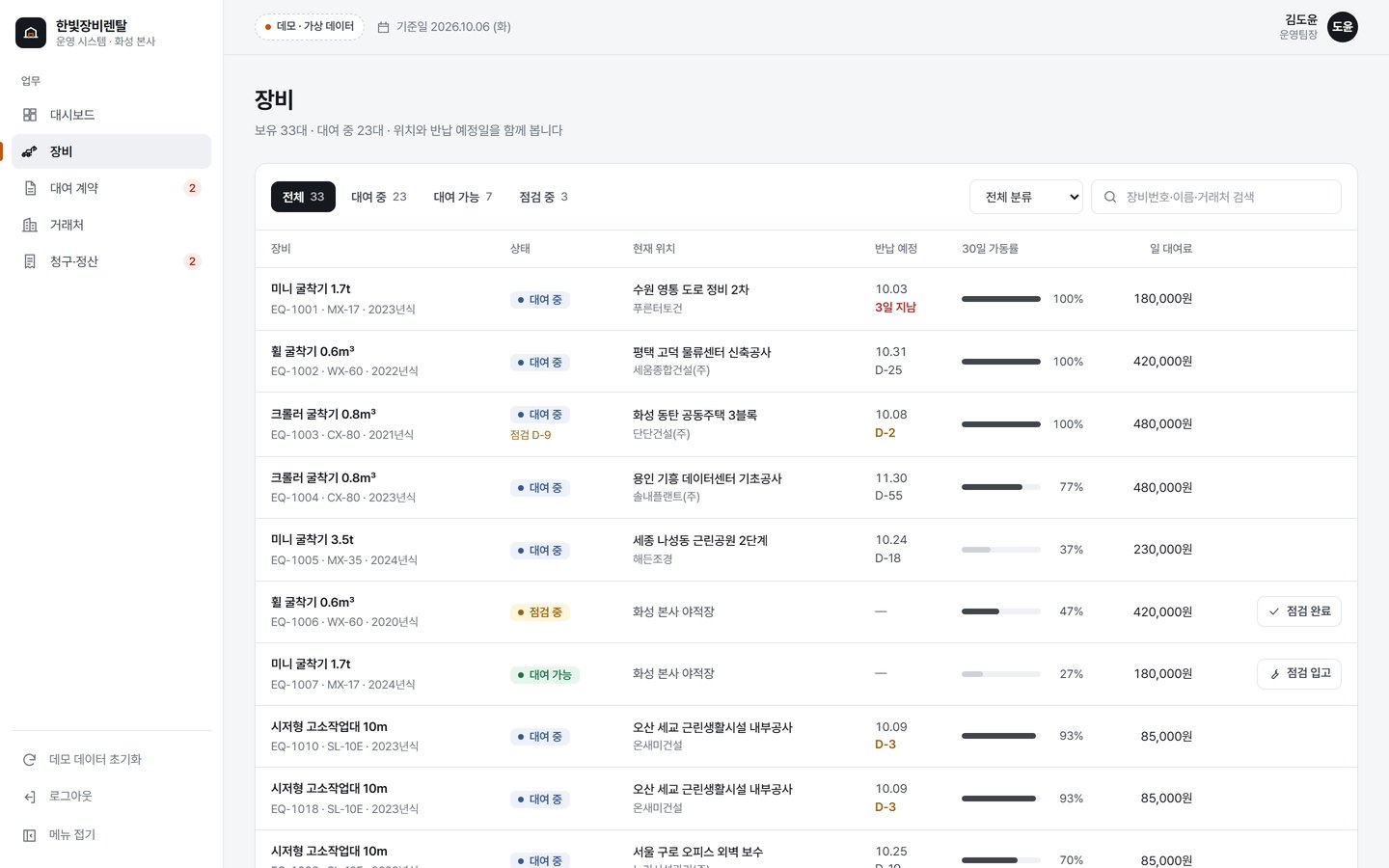Click the 30일 가동률 column header
The image size is (1389, 868).
(x=990, y=249)
